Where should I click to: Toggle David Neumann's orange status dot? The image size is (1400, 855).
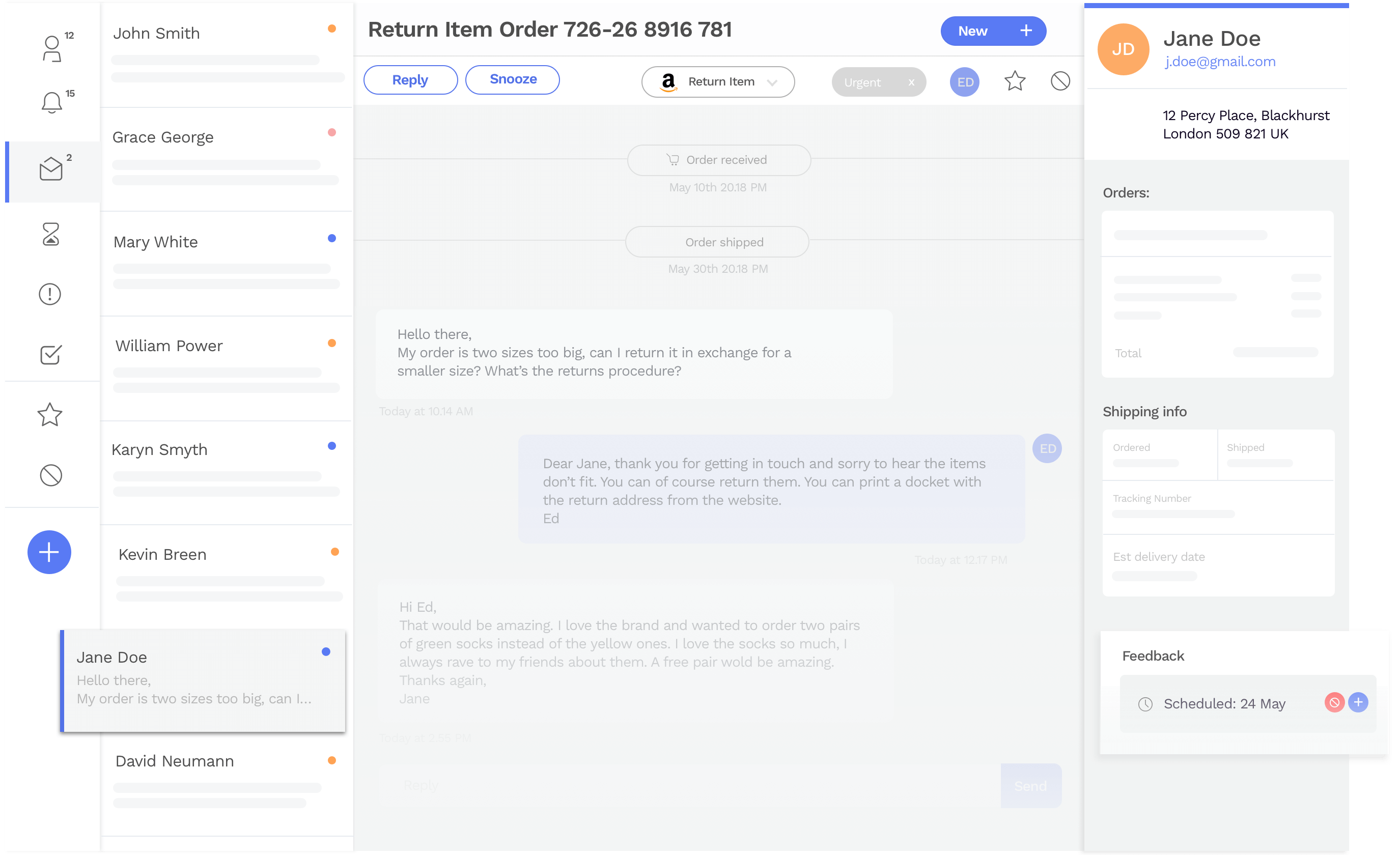(x=332, y=760)
